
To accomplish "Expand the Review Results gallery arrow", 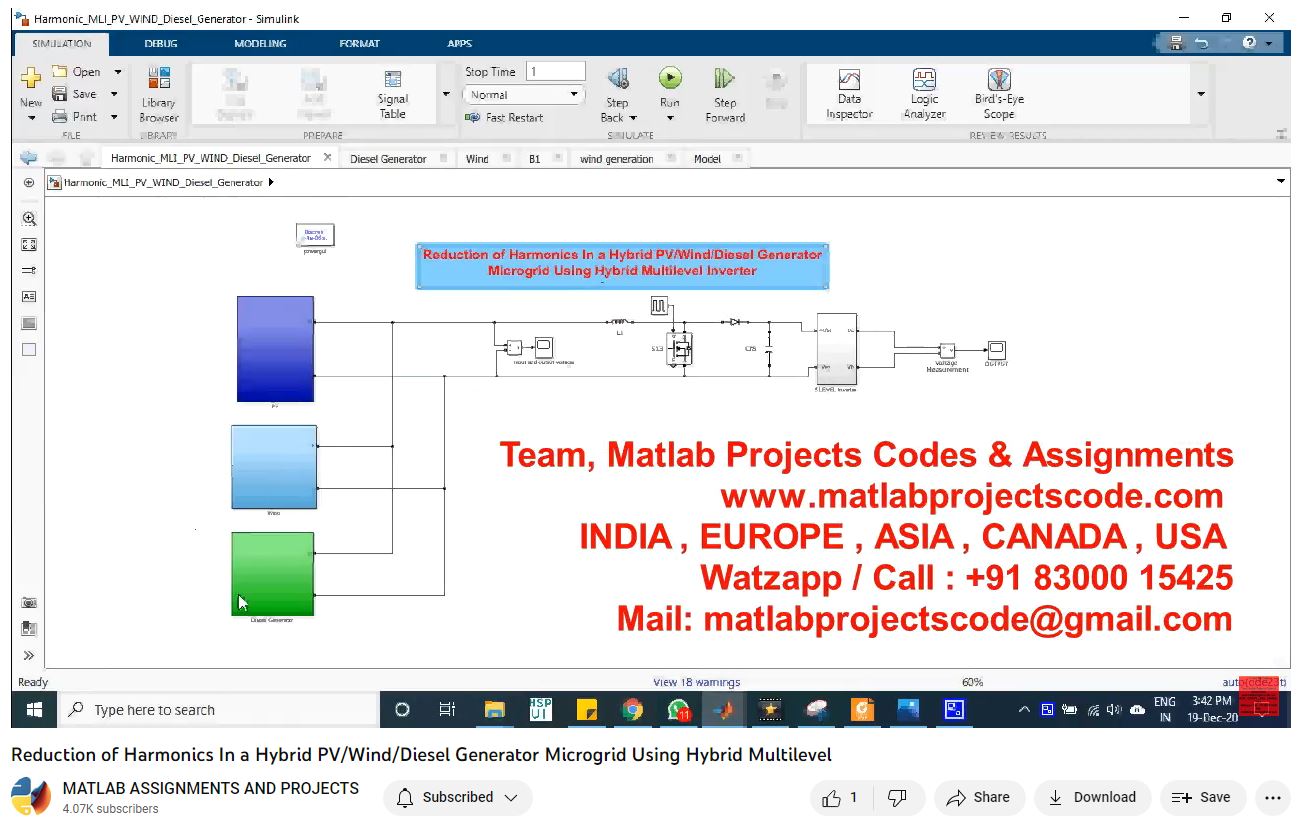I will coord(1200,94).
